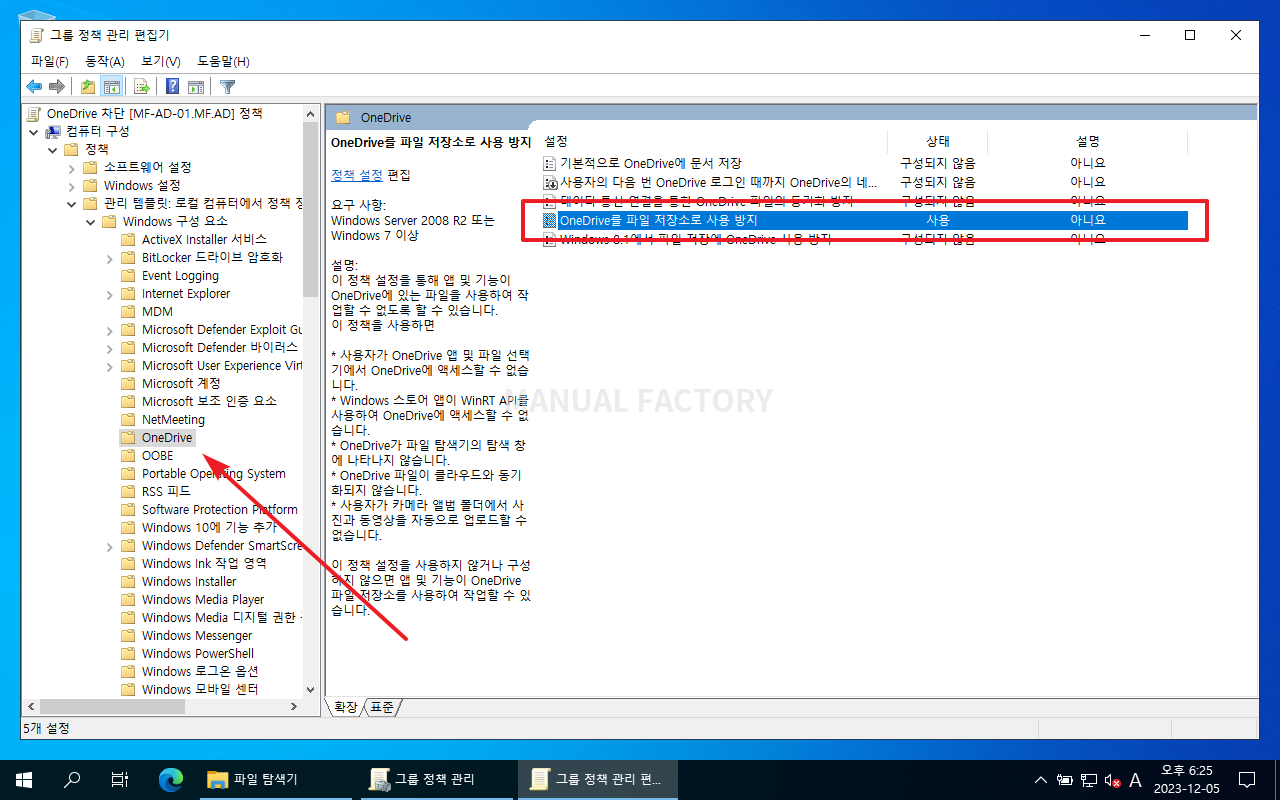Click the muted speaker tray icon

click(1112, 780)
